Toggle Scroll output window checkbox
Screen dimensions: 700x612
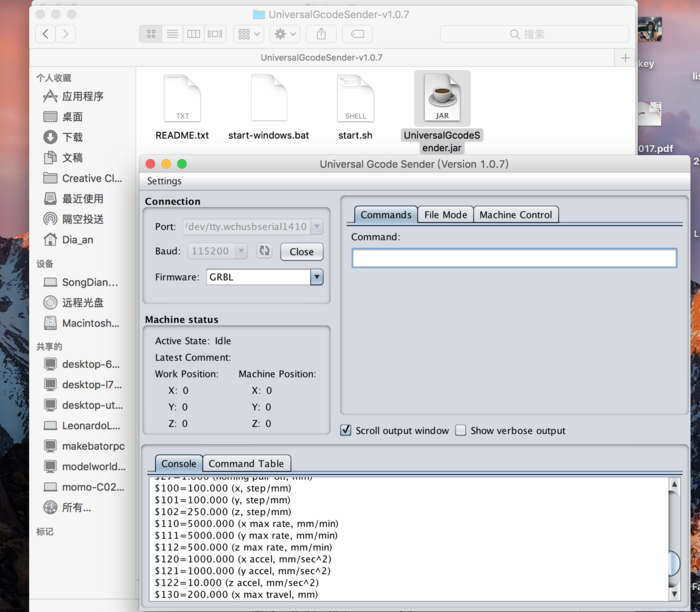[x=346, y=430]
